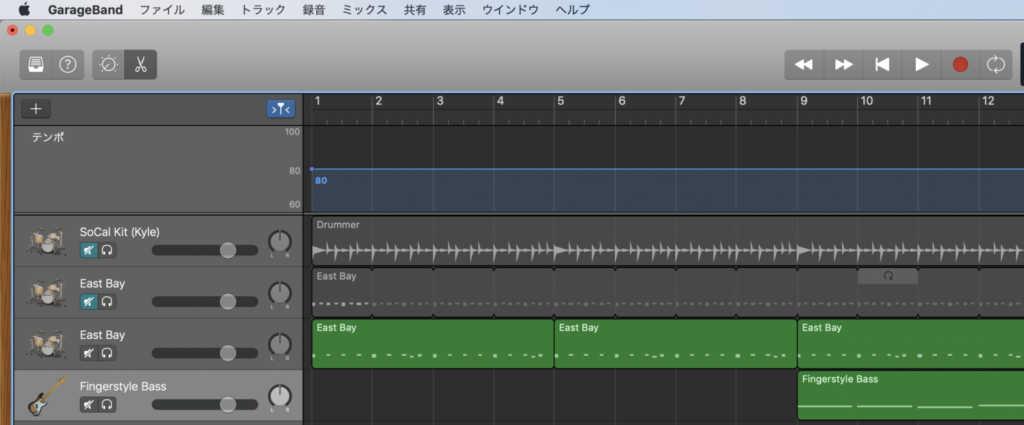Click bar 12 on the ruler
1024x425 pixels.
click(988, 101)
